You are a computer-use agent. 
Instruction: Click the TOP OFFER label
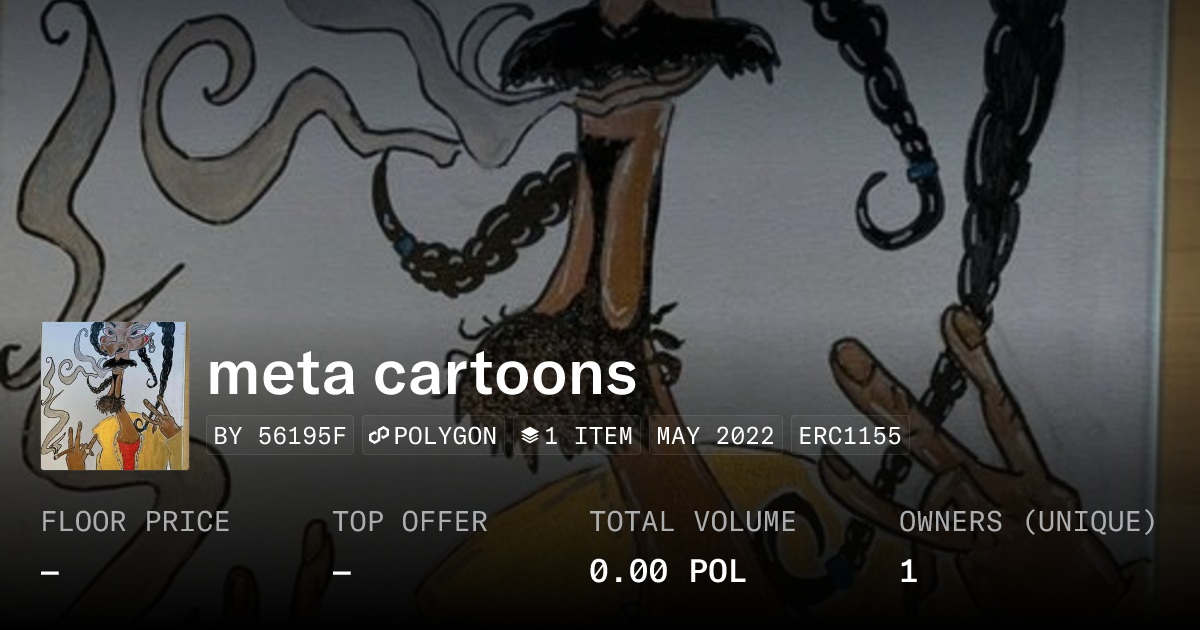click(410, 522)
